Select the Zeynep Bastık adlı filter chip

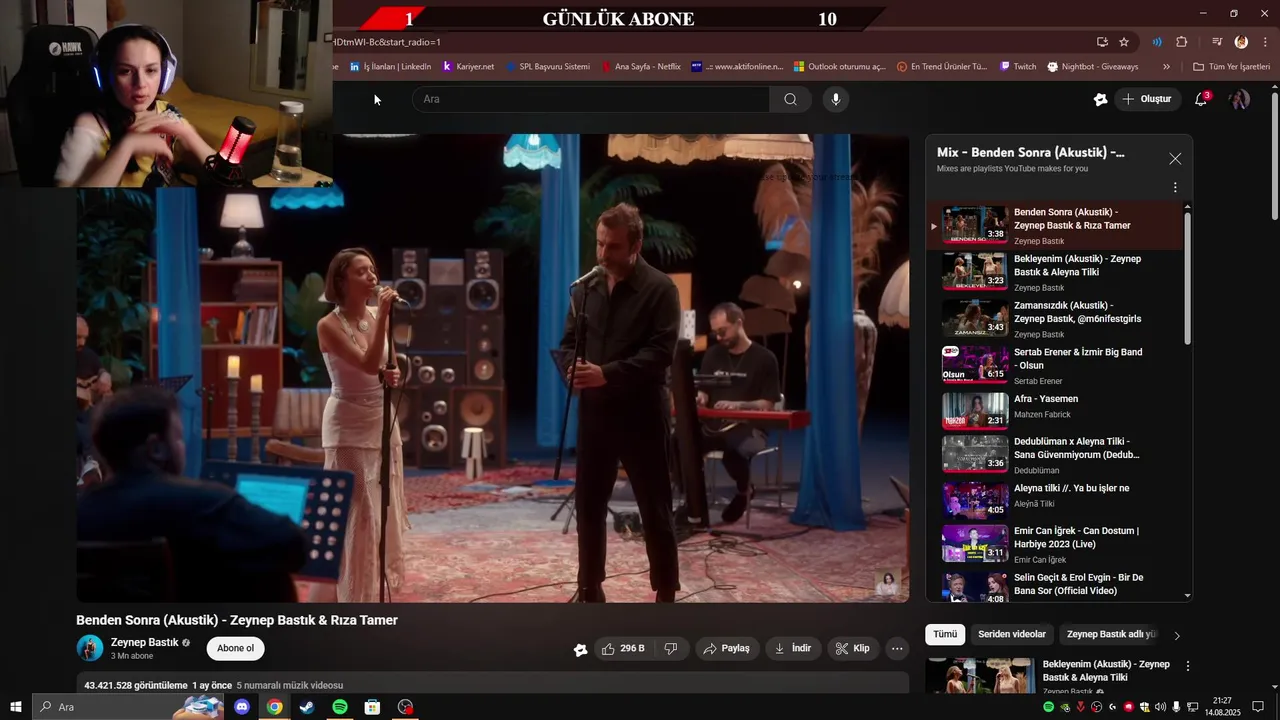[1111, 634]
